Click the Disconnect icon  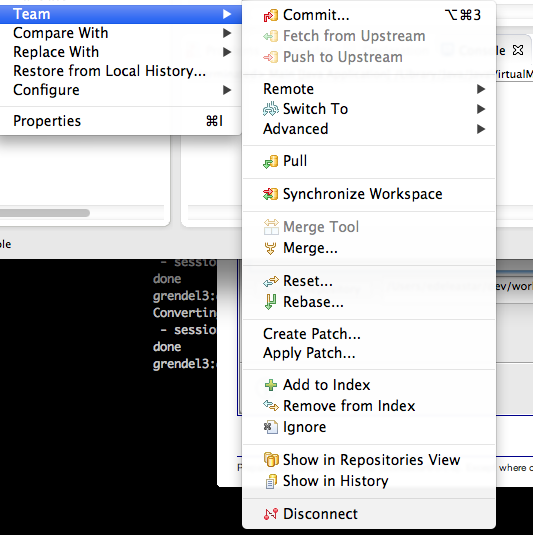pyautogui.click(x=271, y=514)
